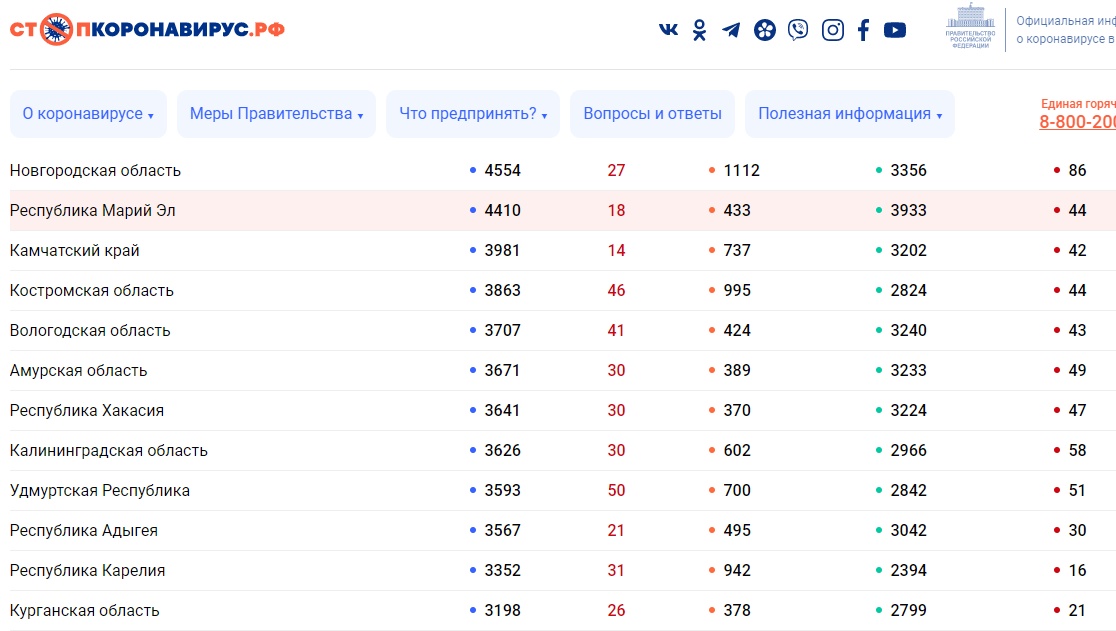Select the Курганская область row

pos(85,611)
